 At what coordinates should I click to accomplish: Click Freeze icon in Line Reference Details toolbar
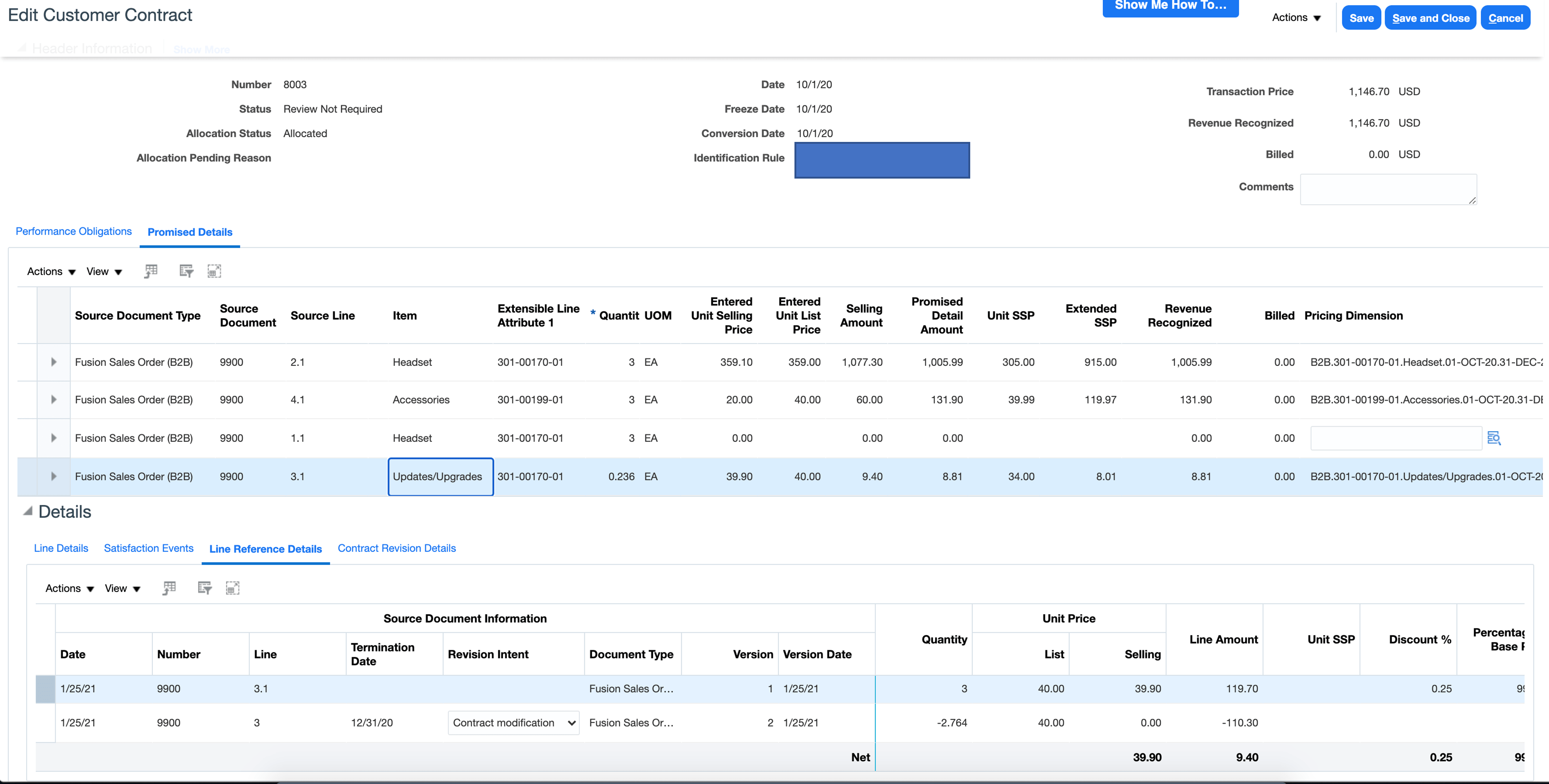(170, 588)
